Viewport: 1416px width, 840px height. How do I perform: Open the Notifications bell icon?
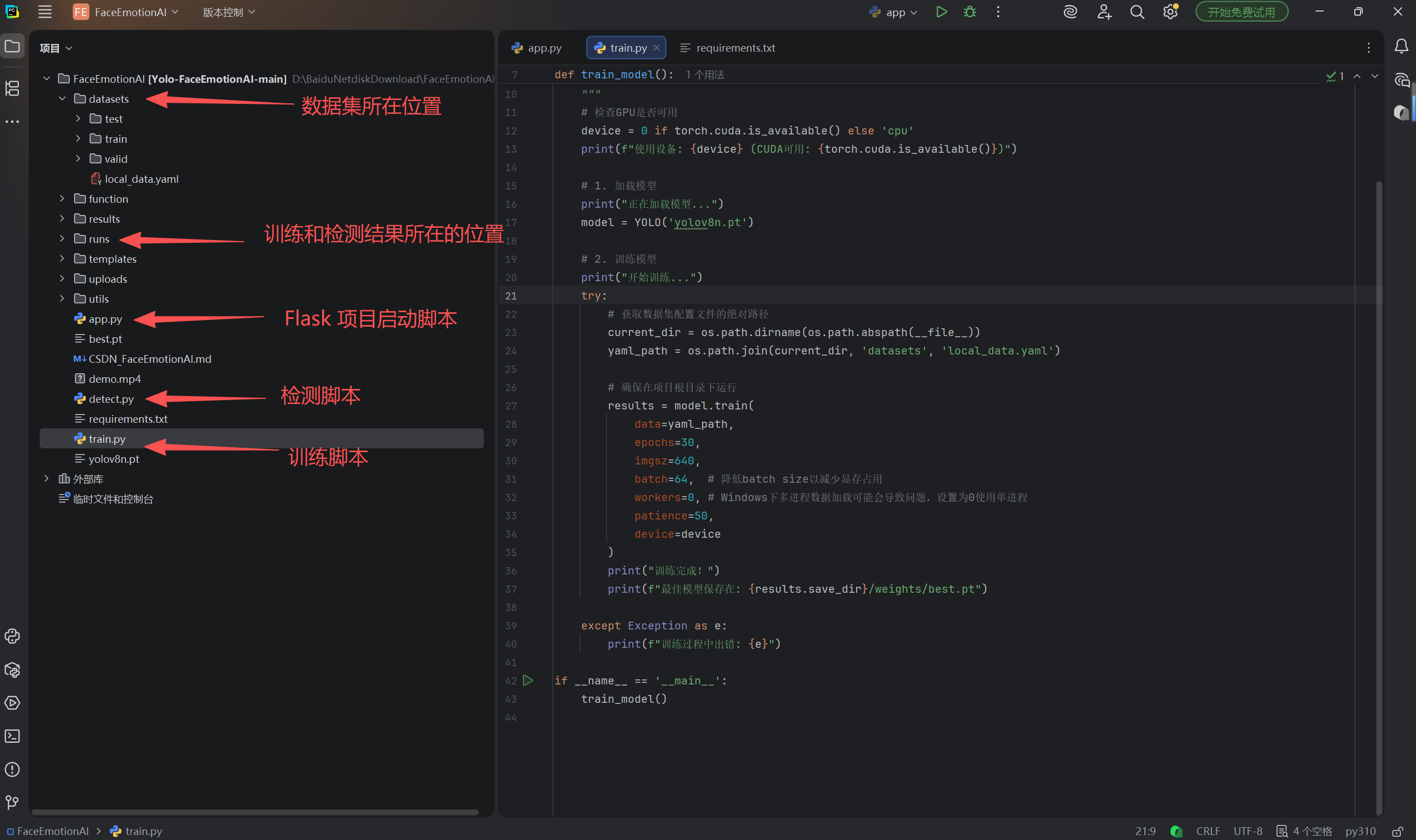1402,47
